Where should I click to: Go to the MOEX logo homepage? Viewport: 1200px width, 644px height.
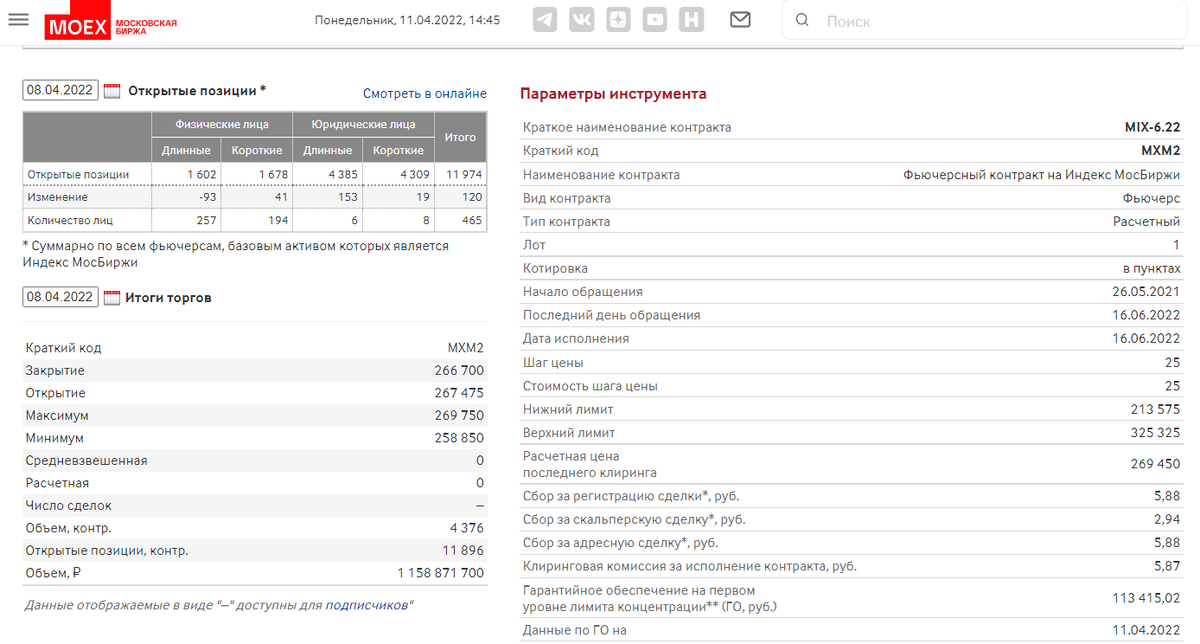point(111,21)
